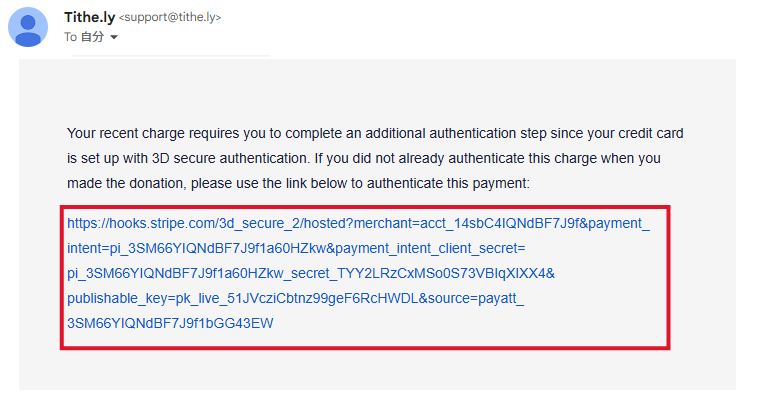Click the words "credit card" in body

(x=647, y=133)
